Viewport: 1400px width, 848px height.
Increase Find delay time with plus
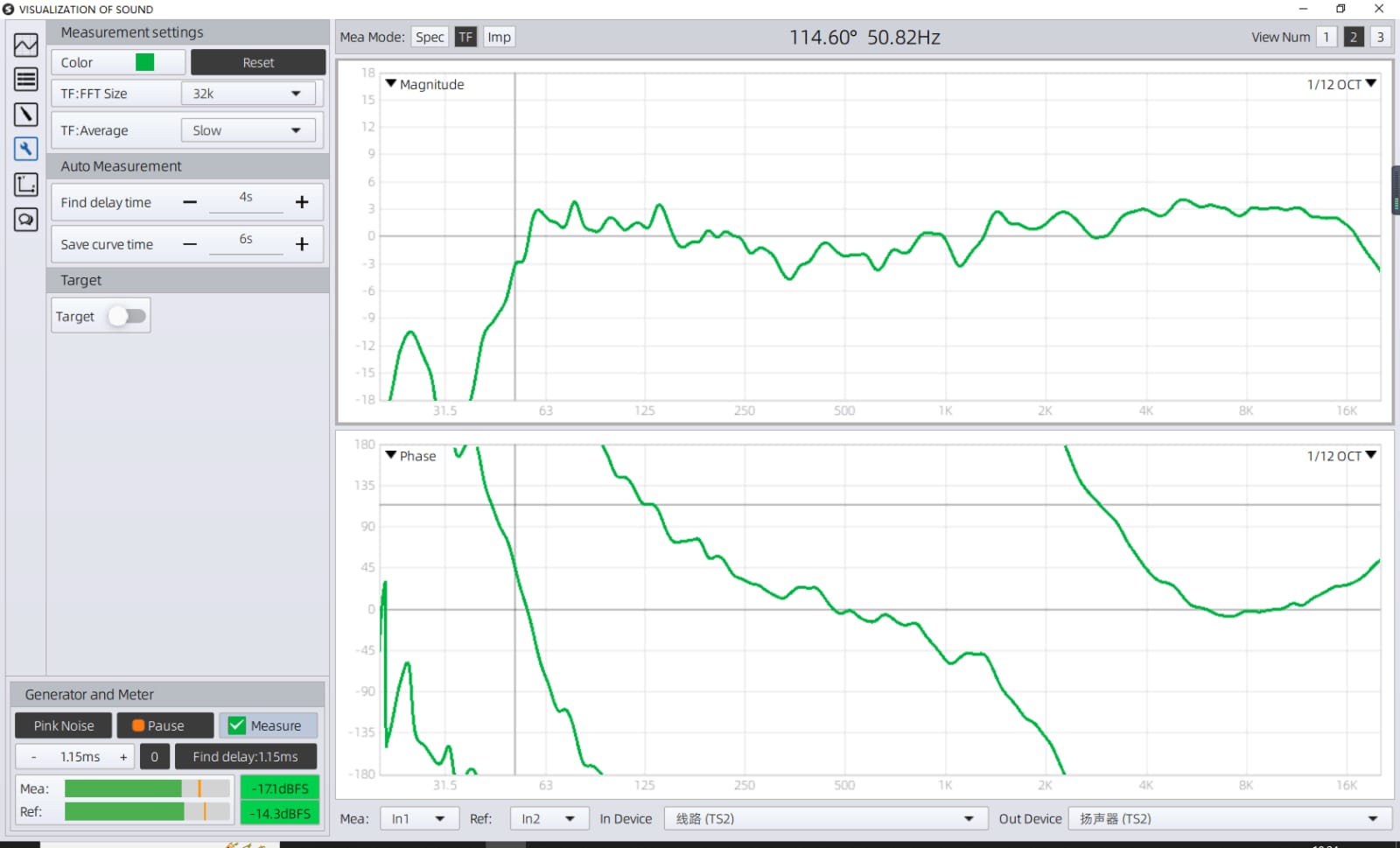[x=302, y=202]
